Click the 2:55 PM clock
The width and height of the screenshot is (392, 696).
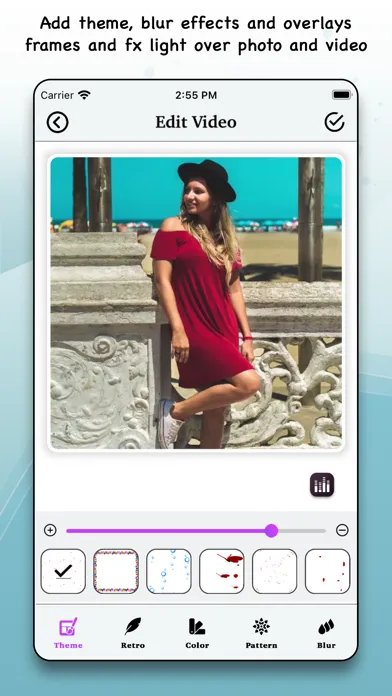click(196, 95)
